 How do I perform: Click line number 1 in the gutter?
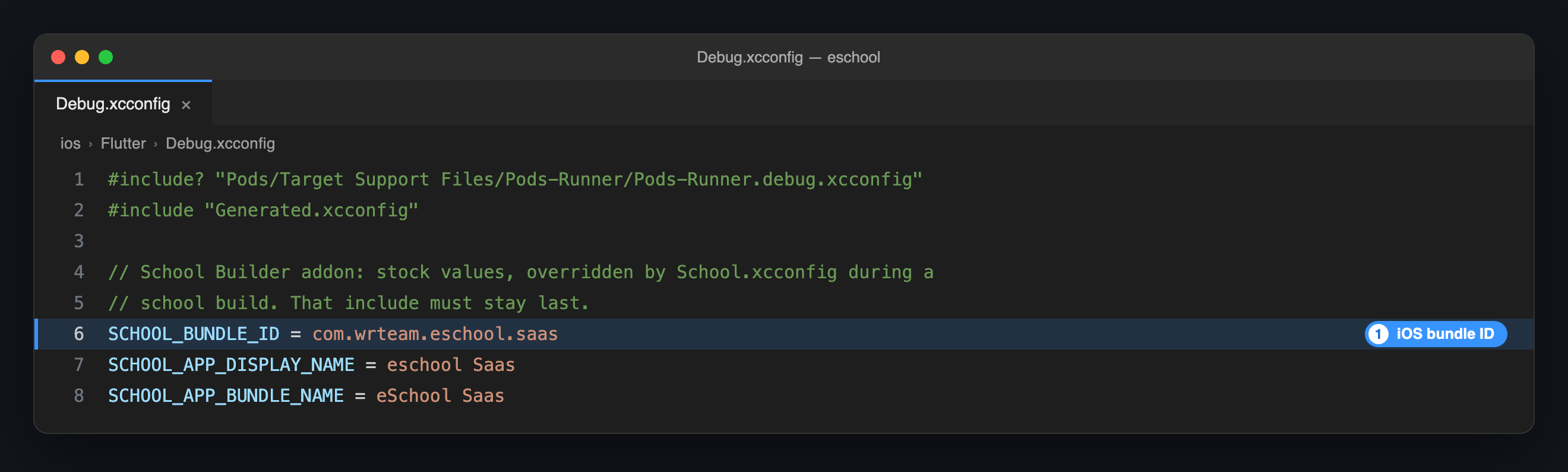(x=79, y=180)
